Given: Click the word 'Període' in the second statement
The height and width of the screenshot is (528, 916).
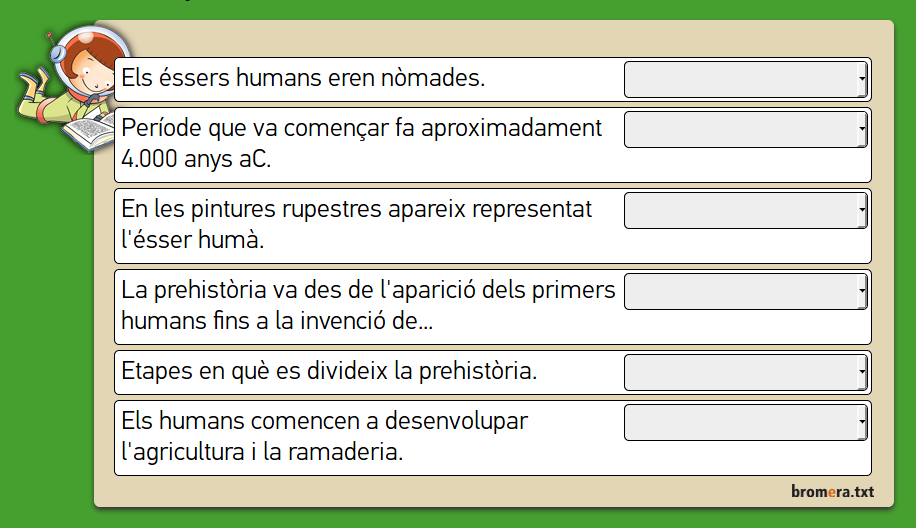Looking at the screenshot, I should click(160, 129).
